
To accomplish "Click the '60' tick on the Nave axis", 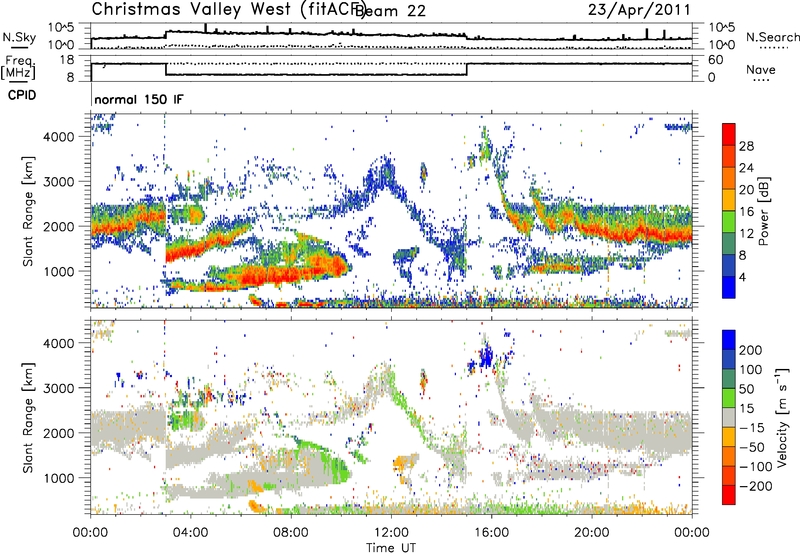I will [715, 60].
